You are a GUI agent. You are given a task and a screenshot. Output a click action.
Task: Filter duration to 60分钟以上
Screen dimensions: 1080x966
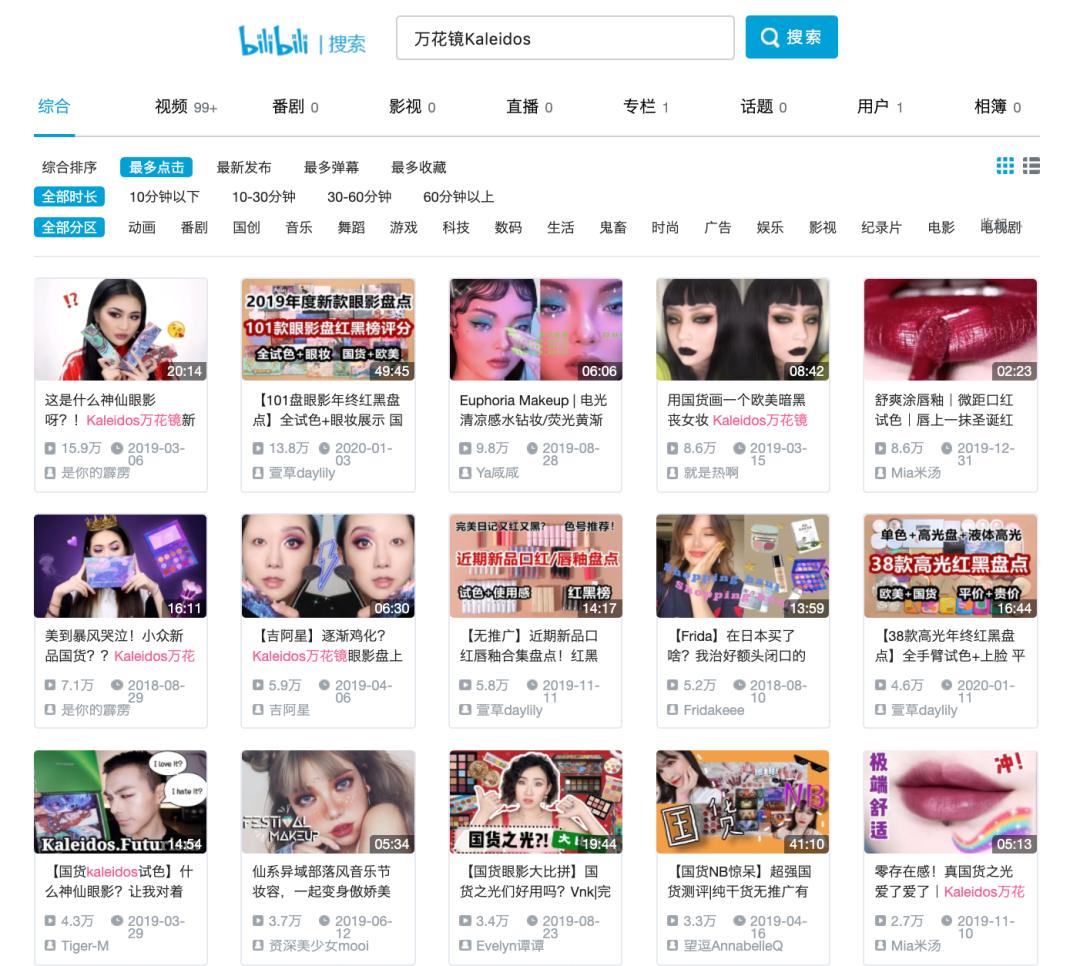point(459,197)
